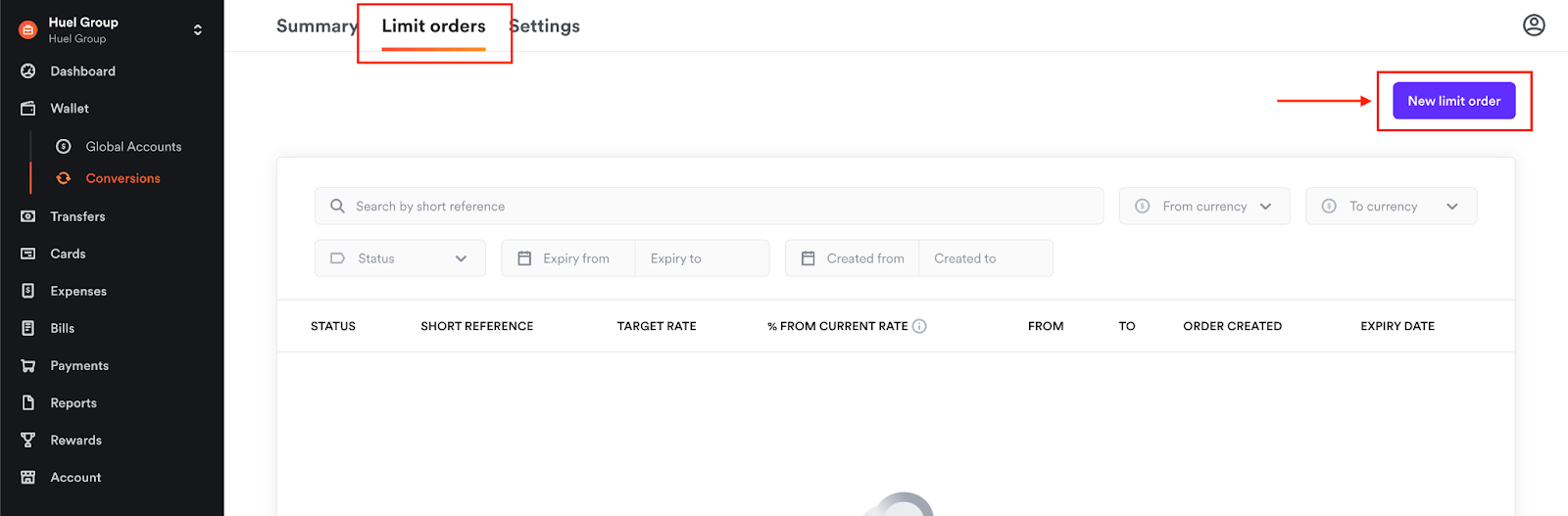Click the info icon beside % From Current Rate
Screen dimensions: 1568x516
[x=919, y=326]
